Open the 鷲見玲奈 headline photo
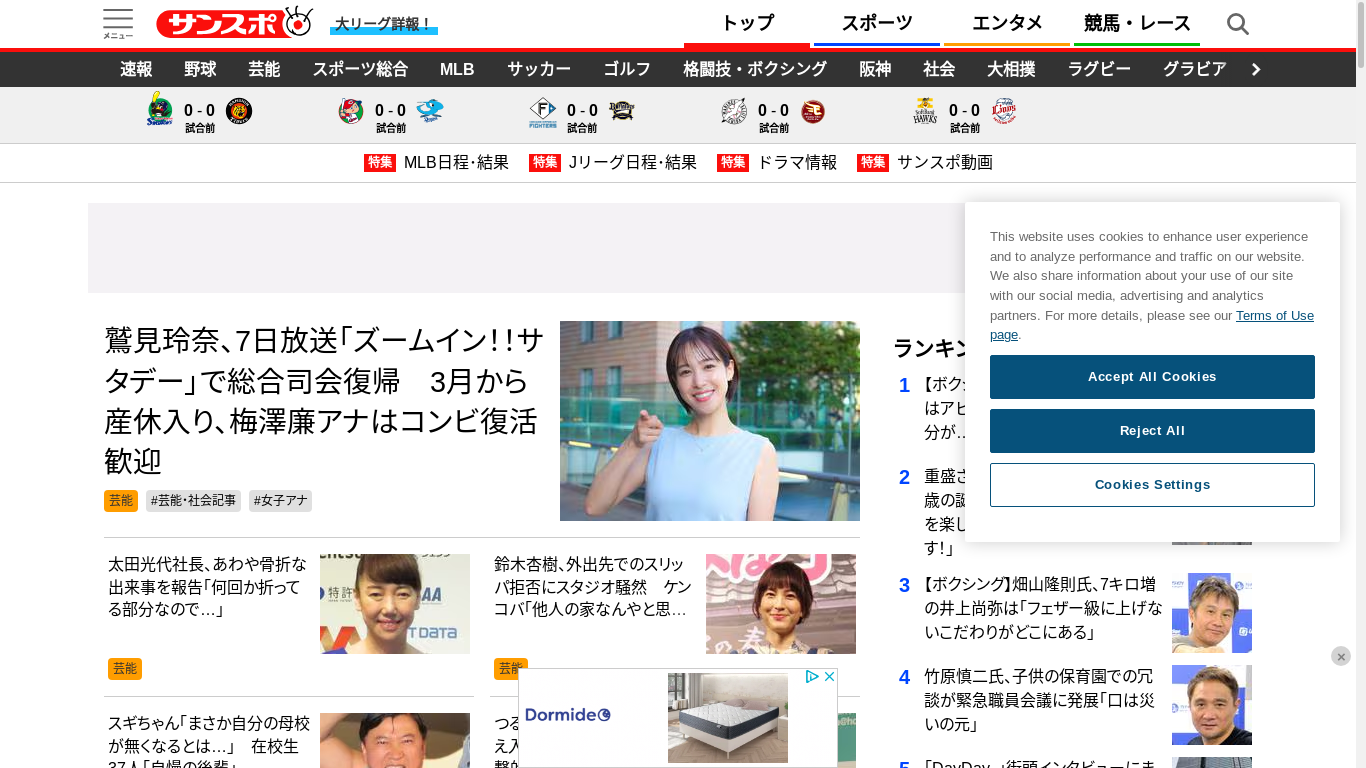The height and width of the screenshot is (768, 1366). [710, 421]
